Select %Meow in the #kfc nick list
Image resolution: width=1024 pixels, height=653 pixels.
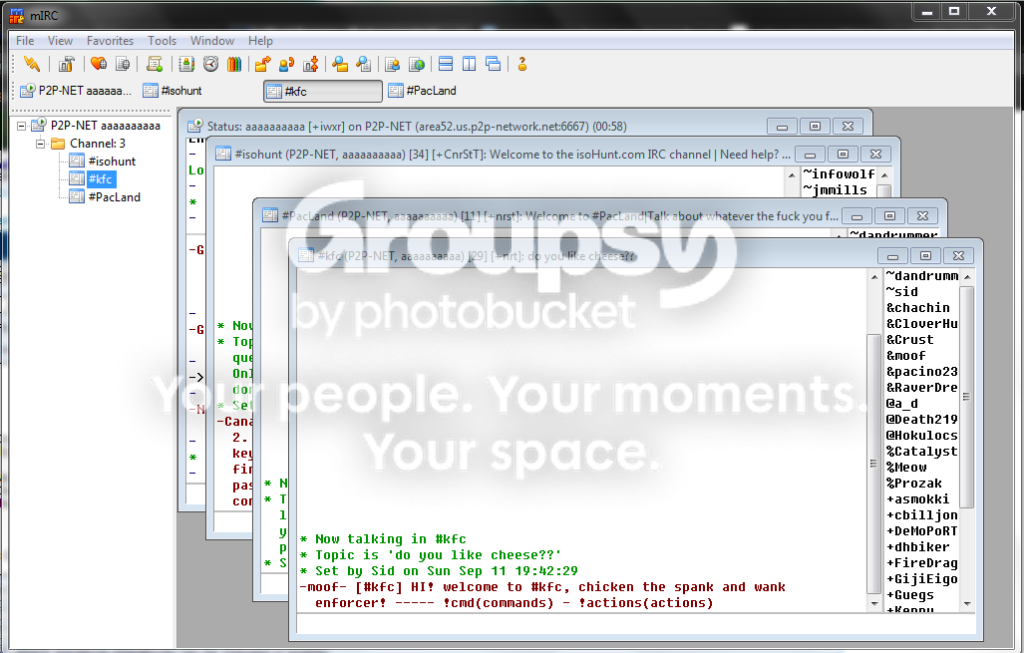click(x=906, y=468)
